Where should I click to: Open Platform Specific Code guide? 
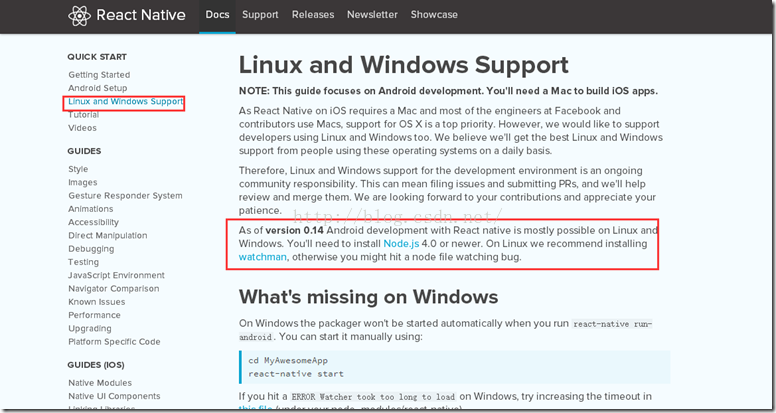pyautogui.click(x=114, y=342)
